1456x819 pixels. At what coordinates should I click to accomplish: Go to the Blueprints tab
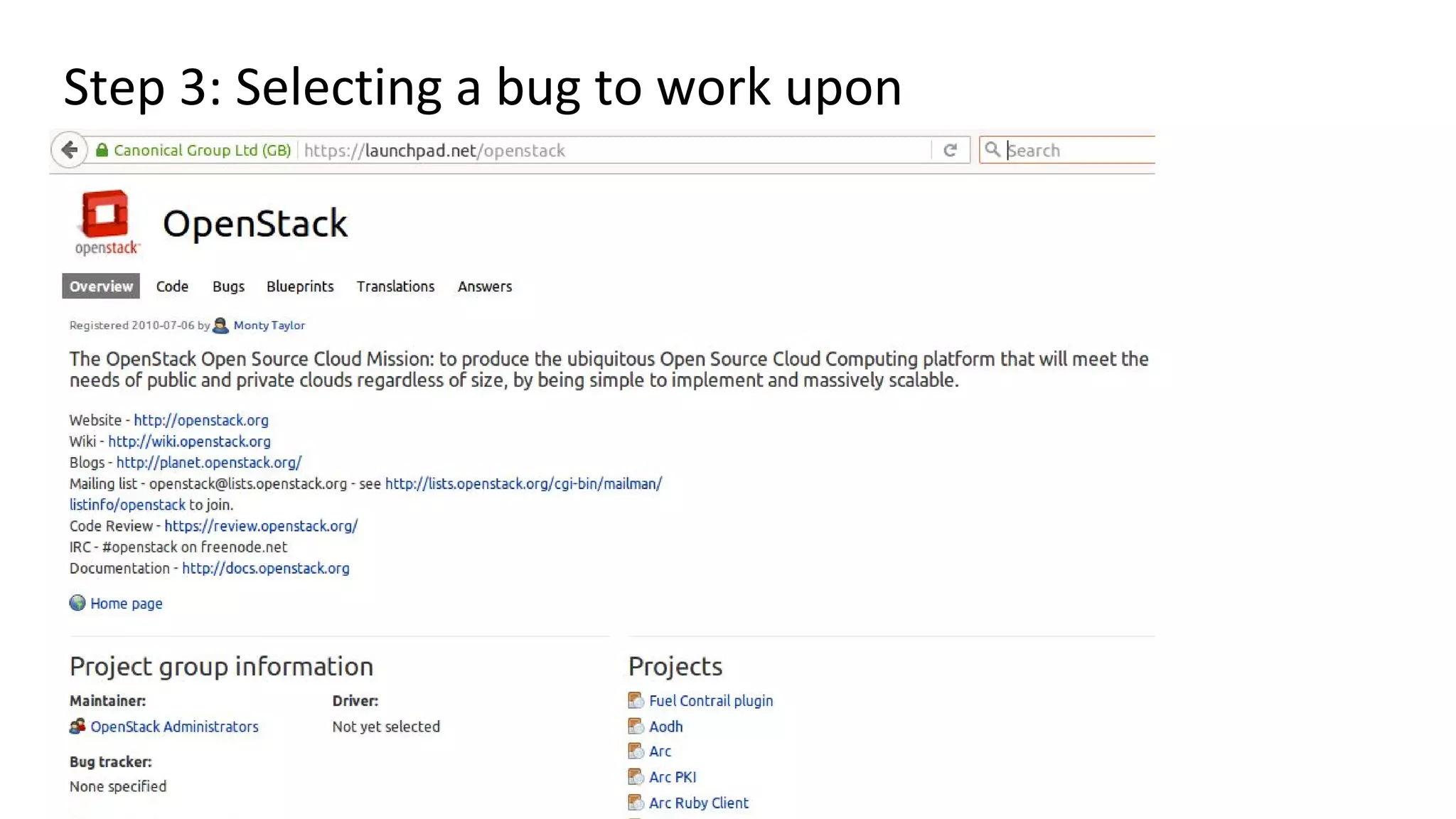(300, 287)
